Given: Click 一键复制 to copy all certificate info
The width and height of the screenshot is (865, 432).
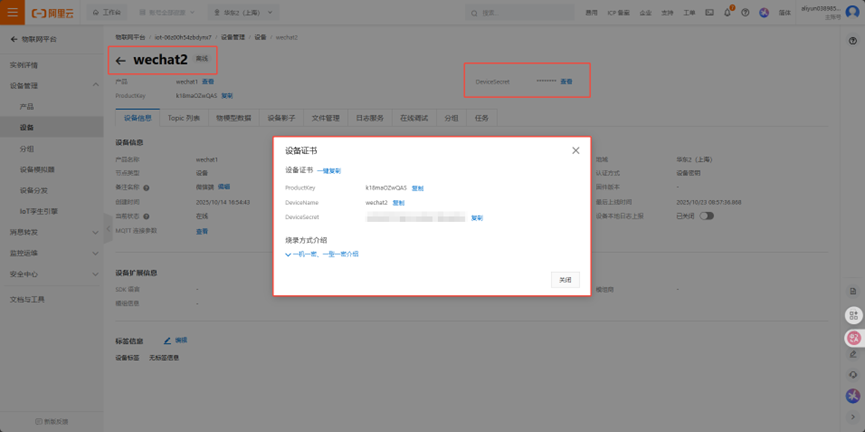Looking at the screenshot, I should coord(329,171).
